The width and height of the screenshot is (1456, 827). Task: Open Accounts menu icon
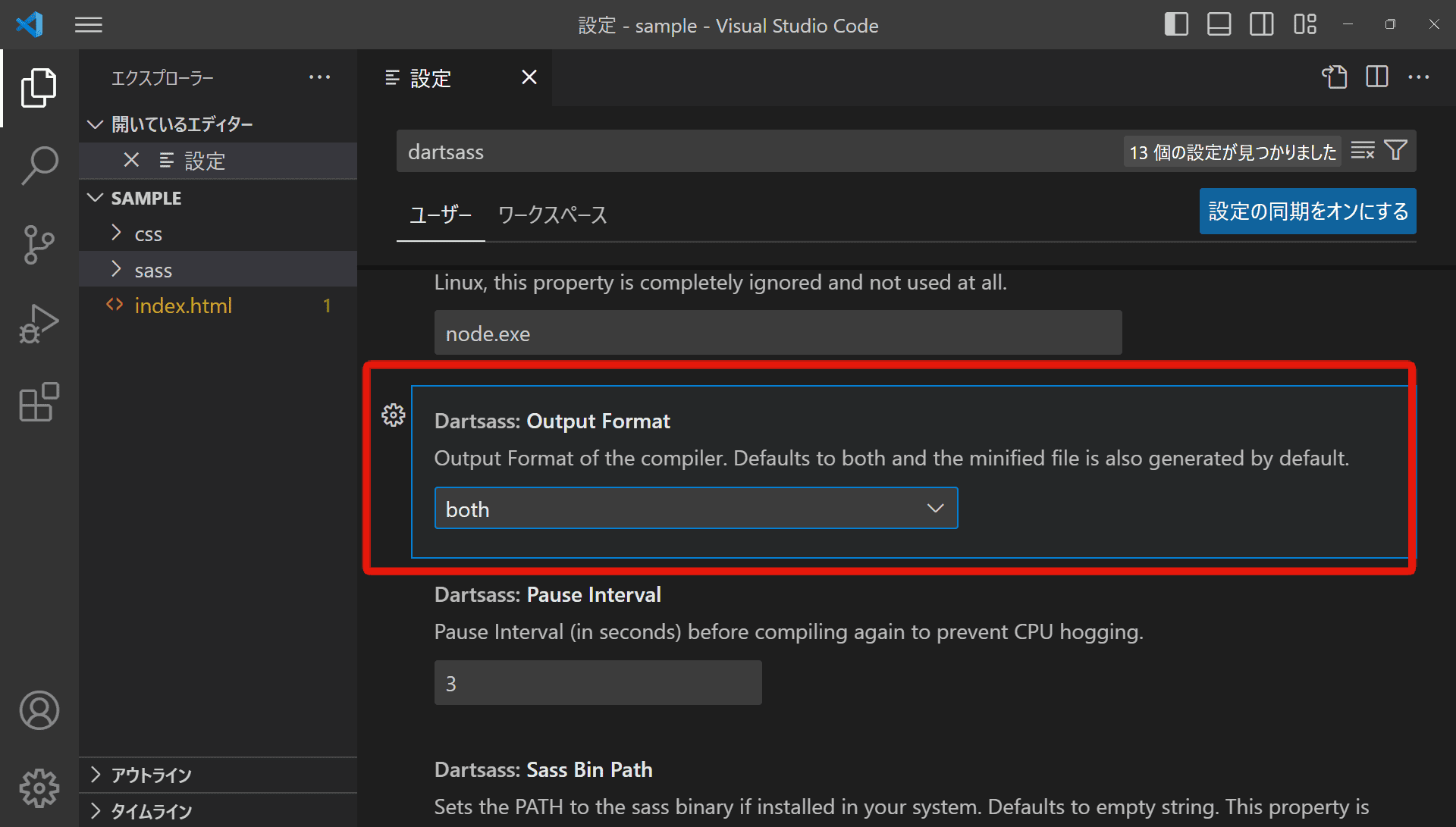39,710
